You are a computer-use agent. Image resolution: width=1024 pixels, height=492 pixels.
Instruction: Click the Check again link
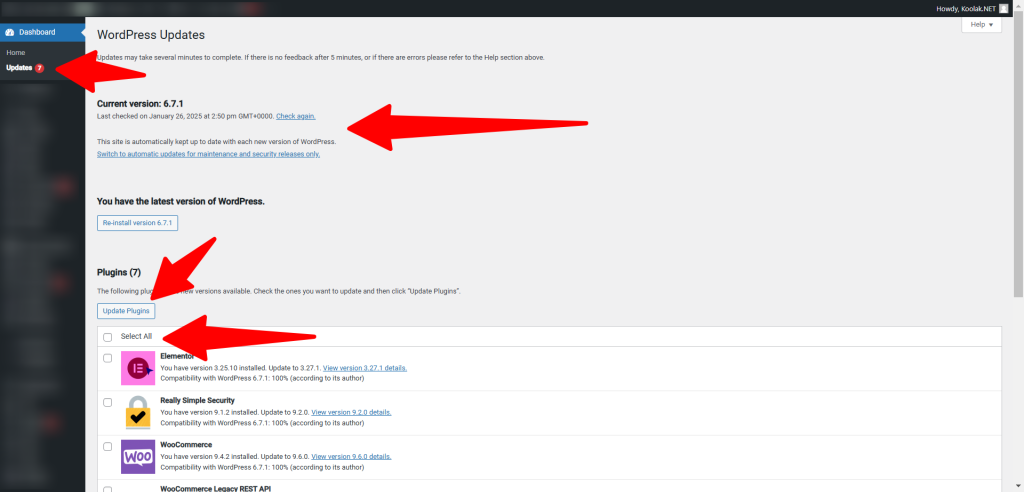click(296, 116)
